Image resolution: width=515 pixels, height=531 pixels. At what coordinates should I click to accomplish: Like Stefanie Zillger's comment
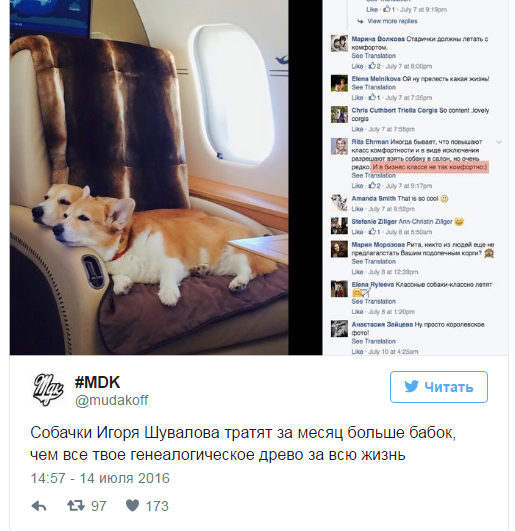pyautogui.click(x=357, y=232)
